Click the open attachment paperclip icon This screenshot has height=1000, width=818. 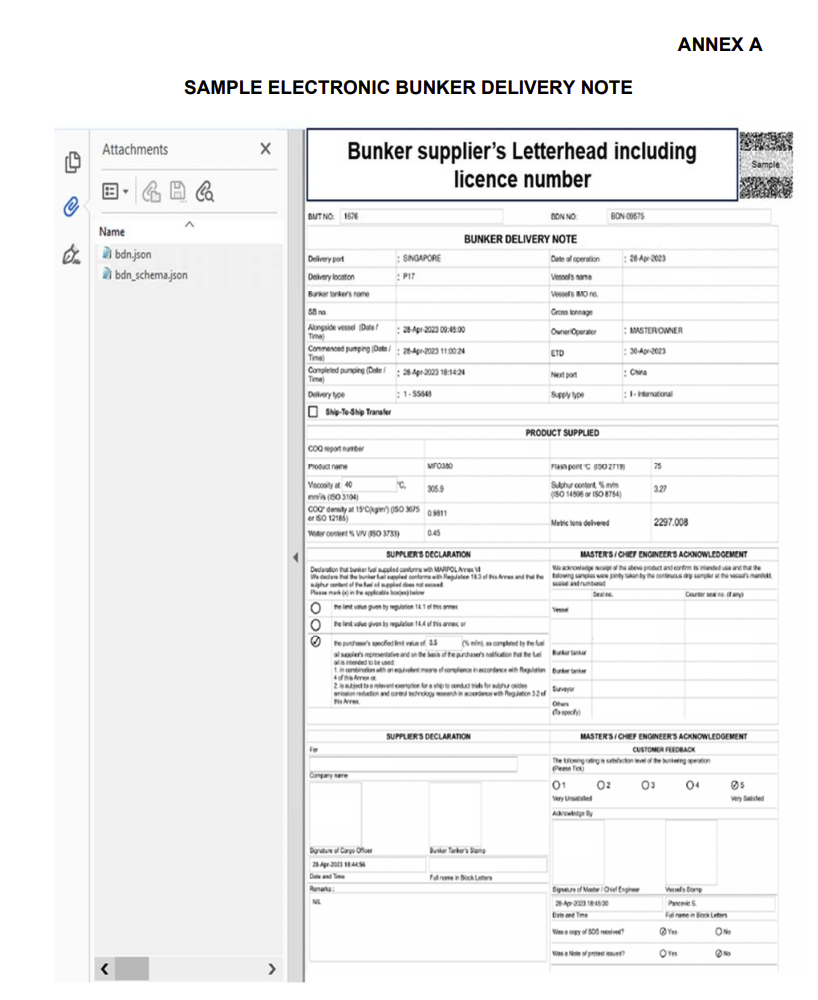pyautogui.click(x=152, y=190)
